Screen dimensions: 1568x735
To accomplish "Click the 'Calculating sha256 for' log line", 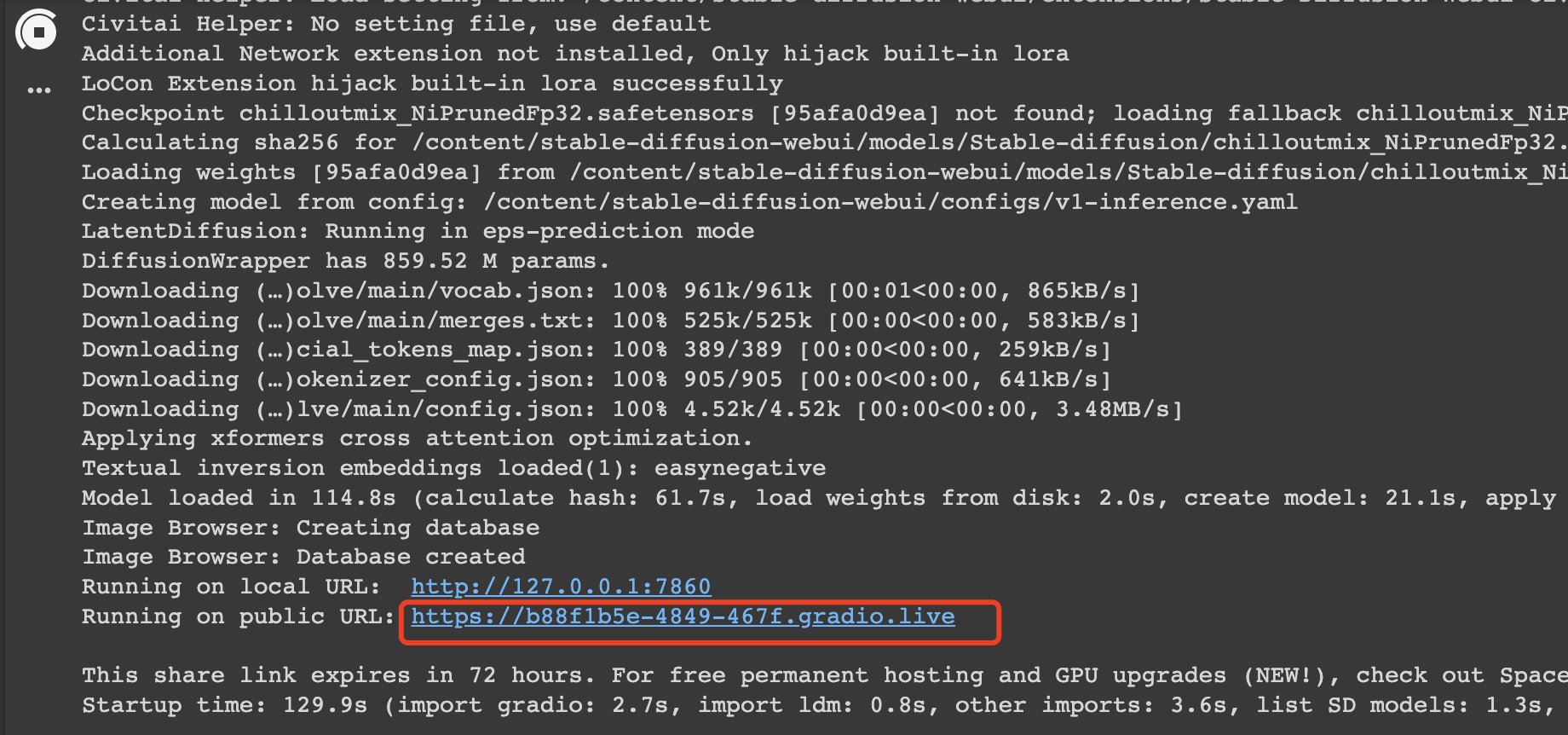I will pos(825,142).
